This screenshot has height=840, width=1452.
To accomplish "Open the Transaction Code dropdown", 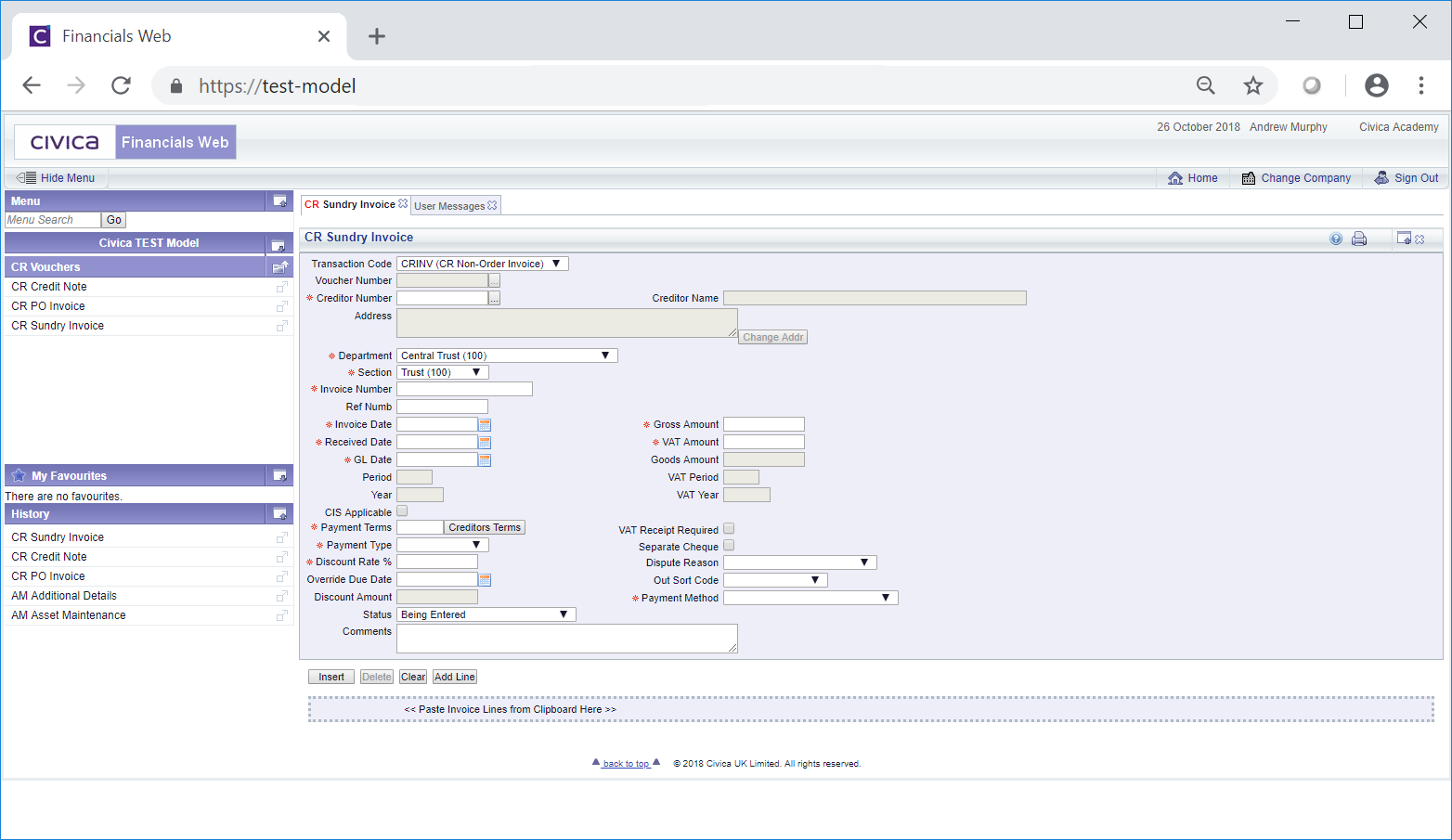I will click(483, 264).
